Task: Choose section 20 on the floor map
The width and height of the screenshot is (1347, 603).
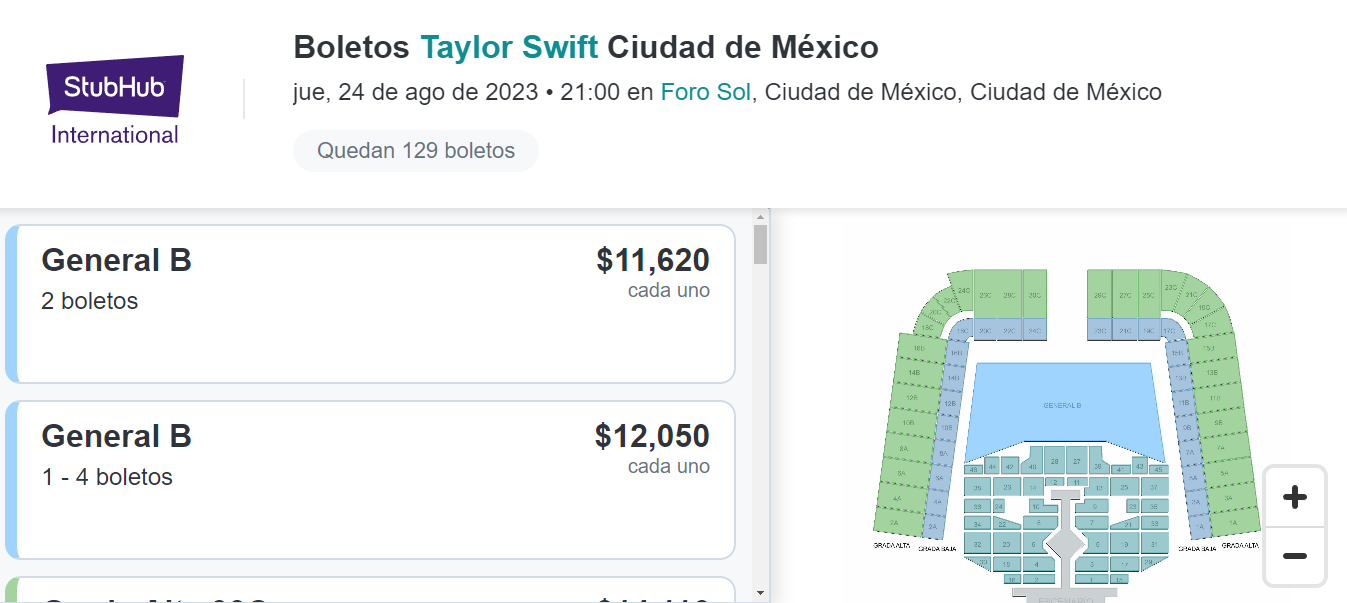Action: [x=1006, y=543]
